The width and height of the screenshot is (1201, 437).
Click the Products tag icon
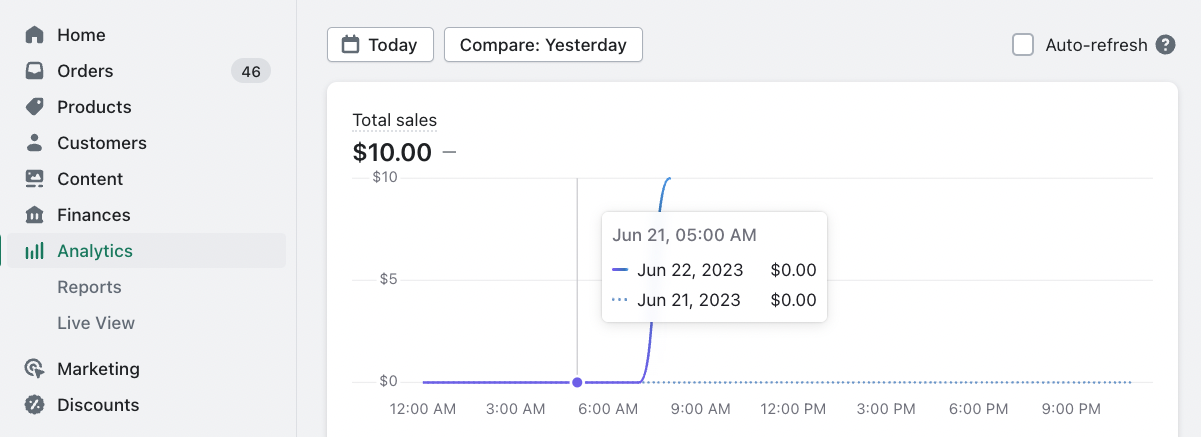tap(35, 107)
